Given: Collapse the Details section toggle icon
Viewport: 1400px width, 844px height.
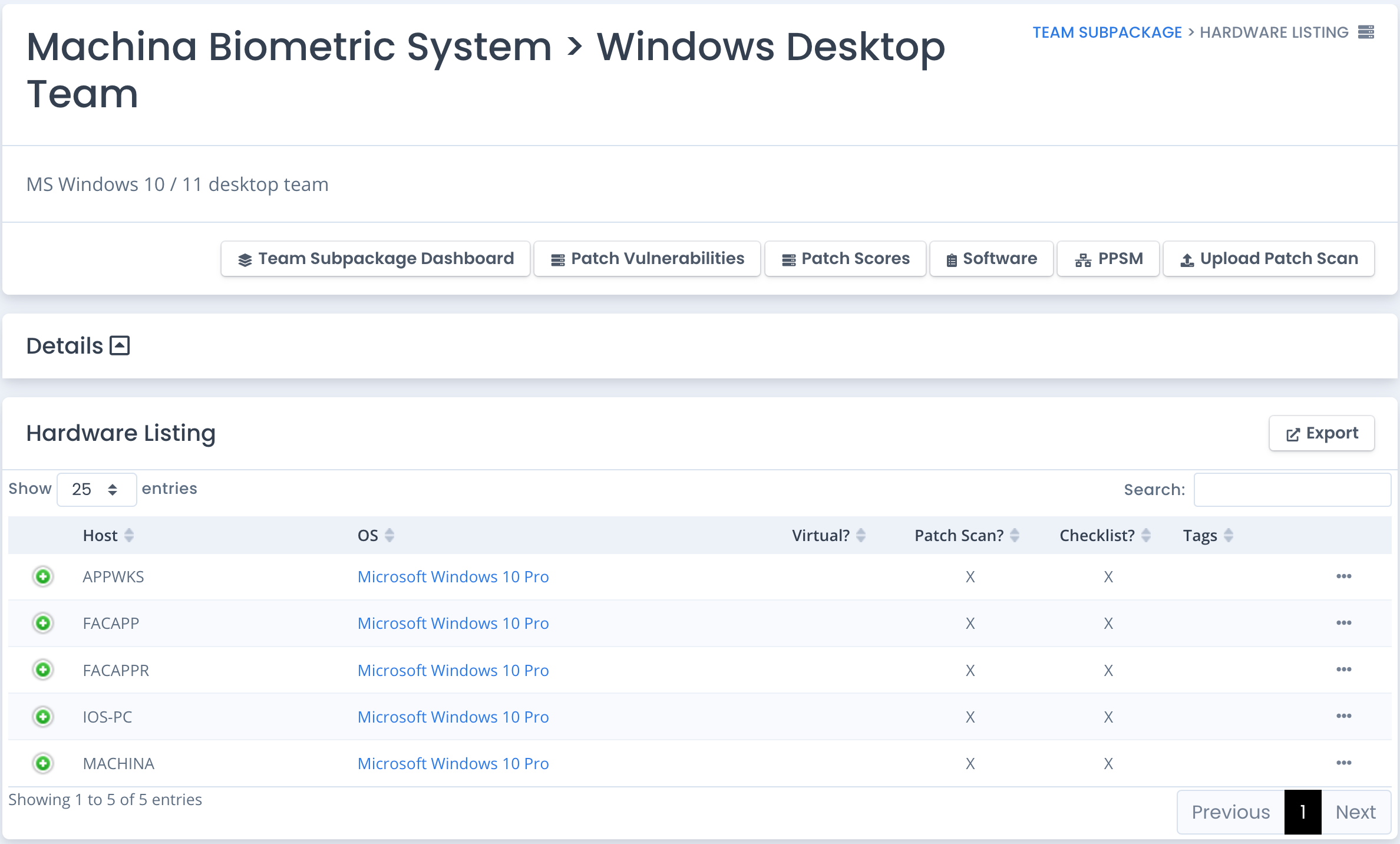Looking at the screenshot, I should 120,345.
